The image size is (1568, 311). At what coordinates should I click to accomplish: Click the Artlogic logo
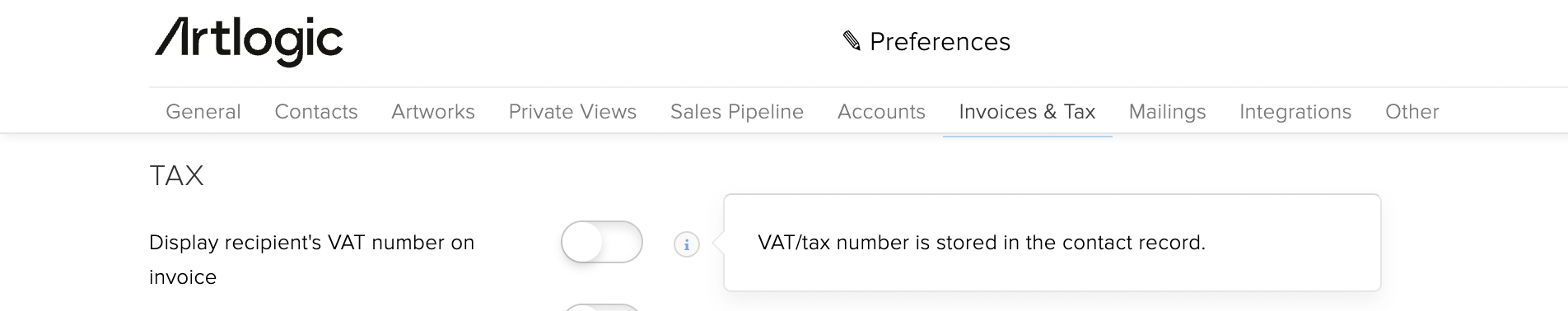click(x=249, y=41)
